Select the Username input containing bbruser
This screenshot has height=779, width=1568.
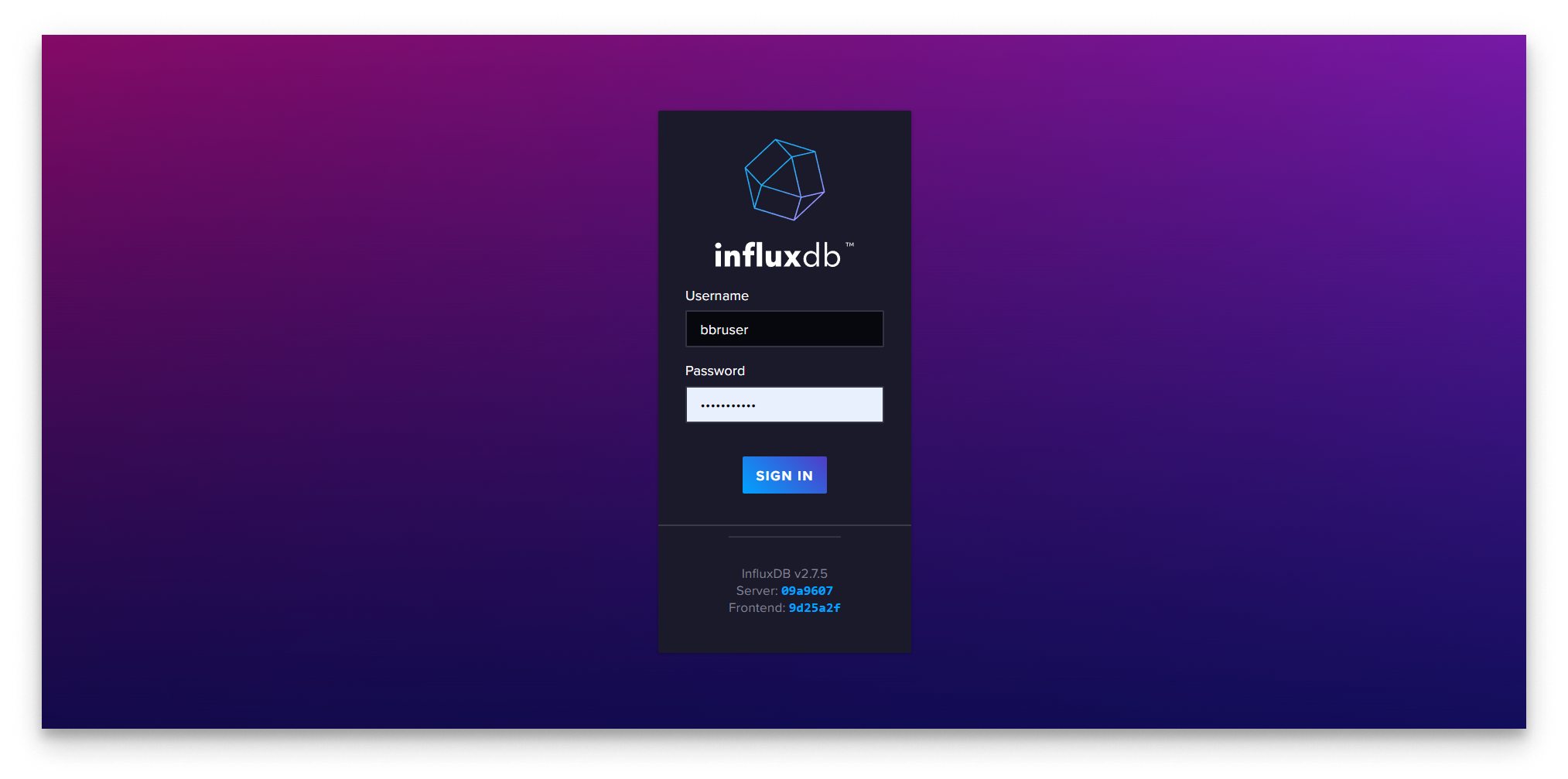(784, 328)
